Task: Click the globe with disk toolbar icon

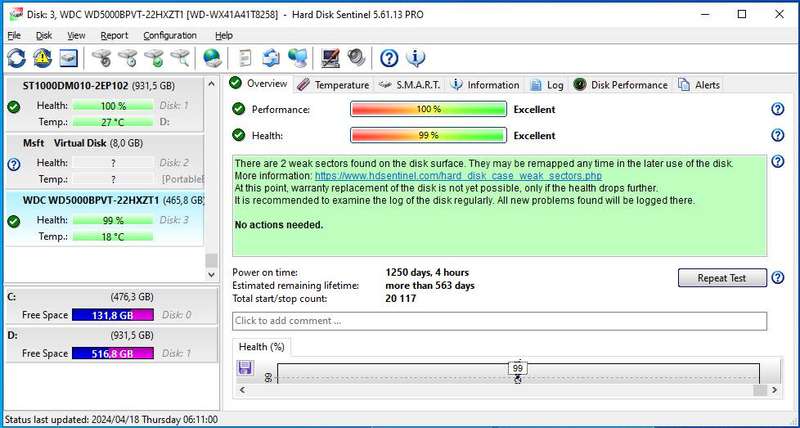Action: coord(212,58)
